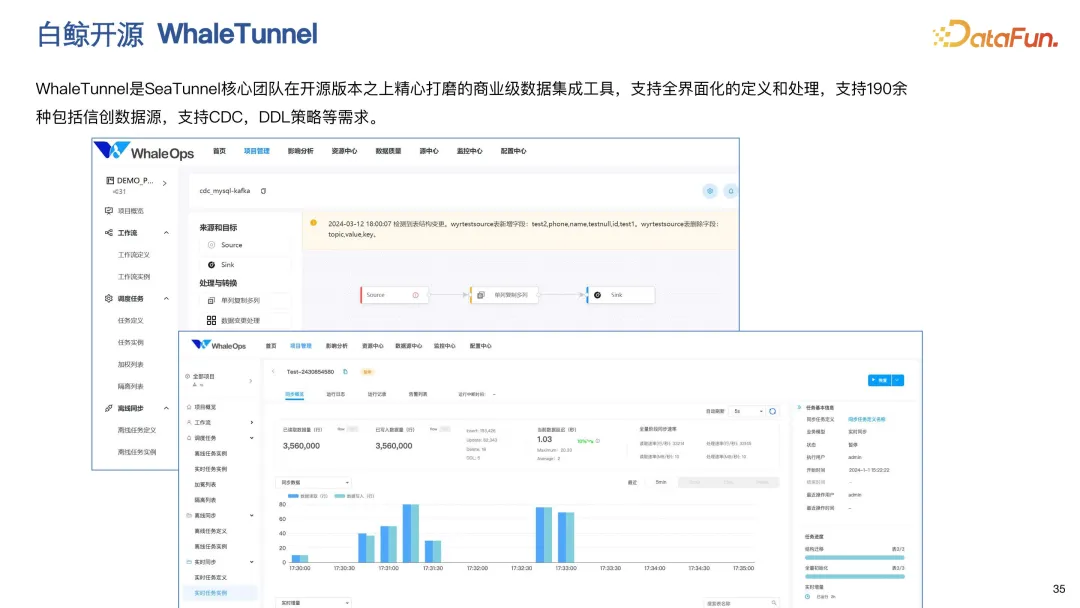Collapse 离线同步 section in back window sidebar
1080x608 pixels.
[166, 409]
